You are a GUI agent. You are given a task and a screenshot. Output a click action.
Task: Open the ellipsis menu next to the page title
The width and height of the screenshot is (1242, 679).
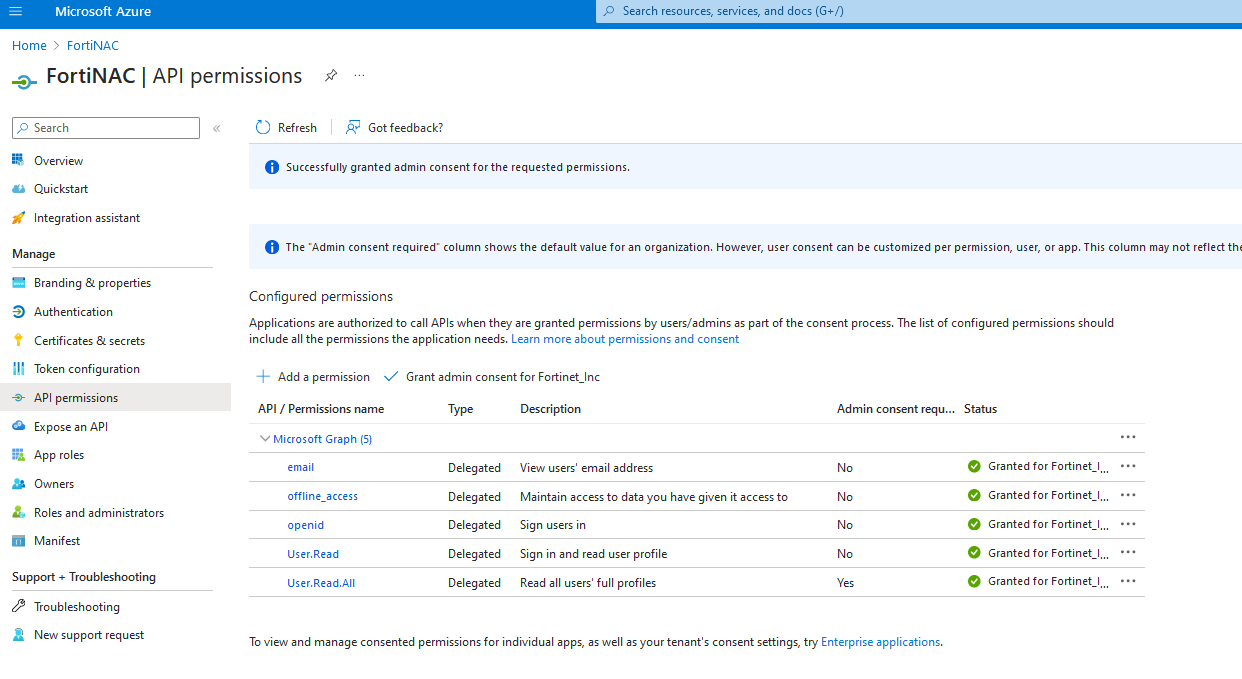(359, 75)
